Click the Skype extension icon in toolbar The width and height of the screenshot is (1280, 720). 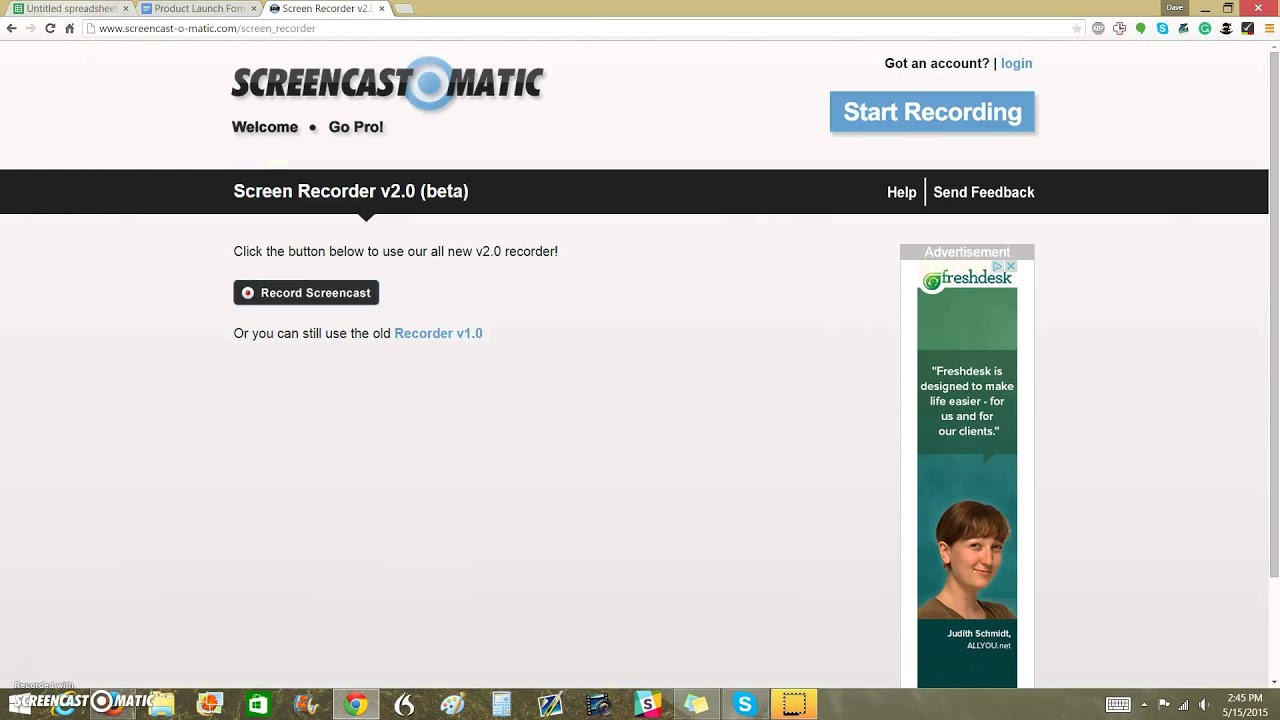pyautogui.click(x=1162, y=29)
